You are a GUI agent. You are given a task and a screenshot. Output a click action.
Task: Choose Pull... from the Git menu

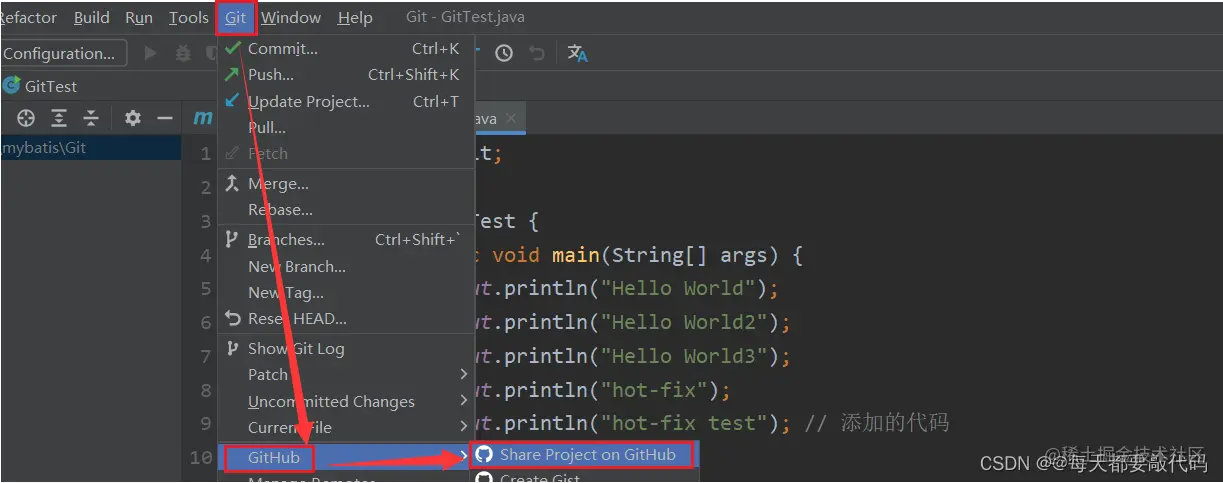[345, 127]
